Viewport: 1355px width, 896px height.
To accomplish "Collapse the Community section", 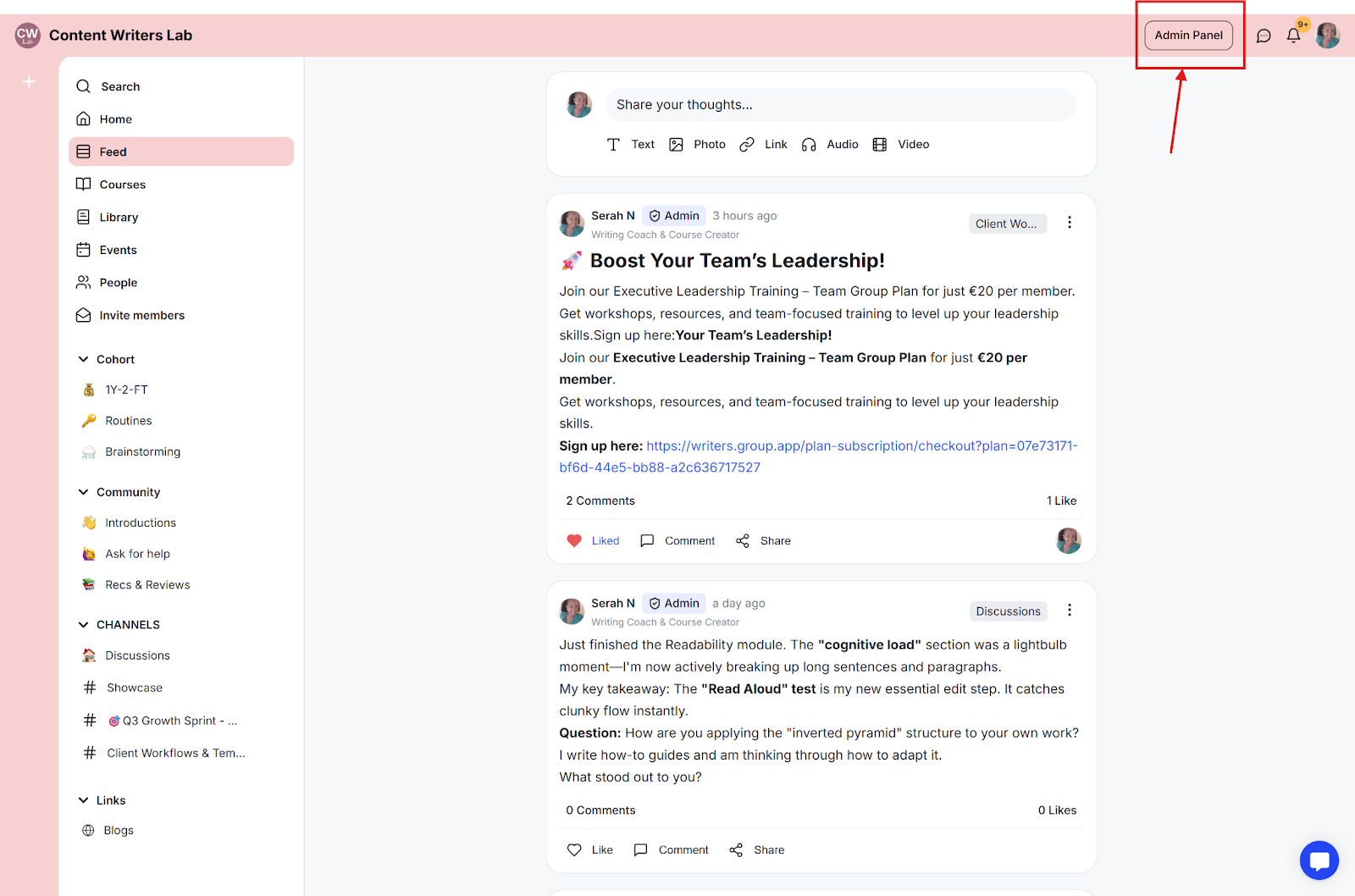I will coord(83,492).
